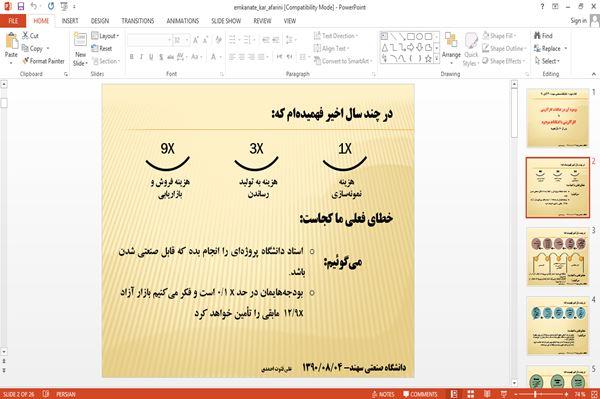600x399 pixels.
Task: Copy the selection
Action: [x=33, y=49]
